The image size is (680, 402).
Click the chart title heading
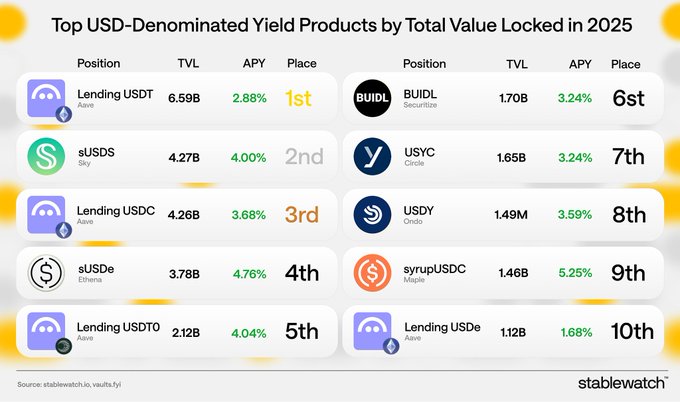340,22
